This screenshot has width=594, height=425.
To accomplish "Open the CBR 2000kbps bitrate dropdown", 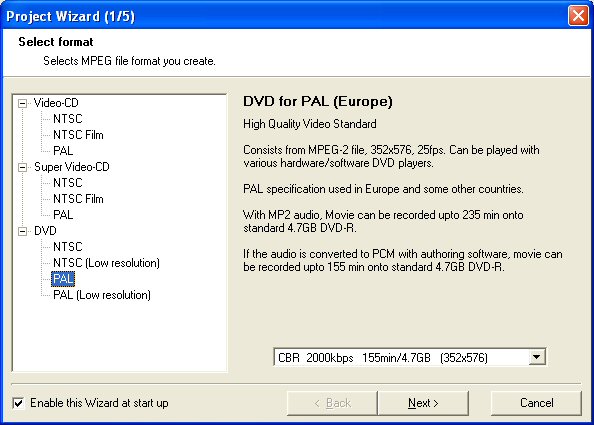I will click(x=536, y=357).
